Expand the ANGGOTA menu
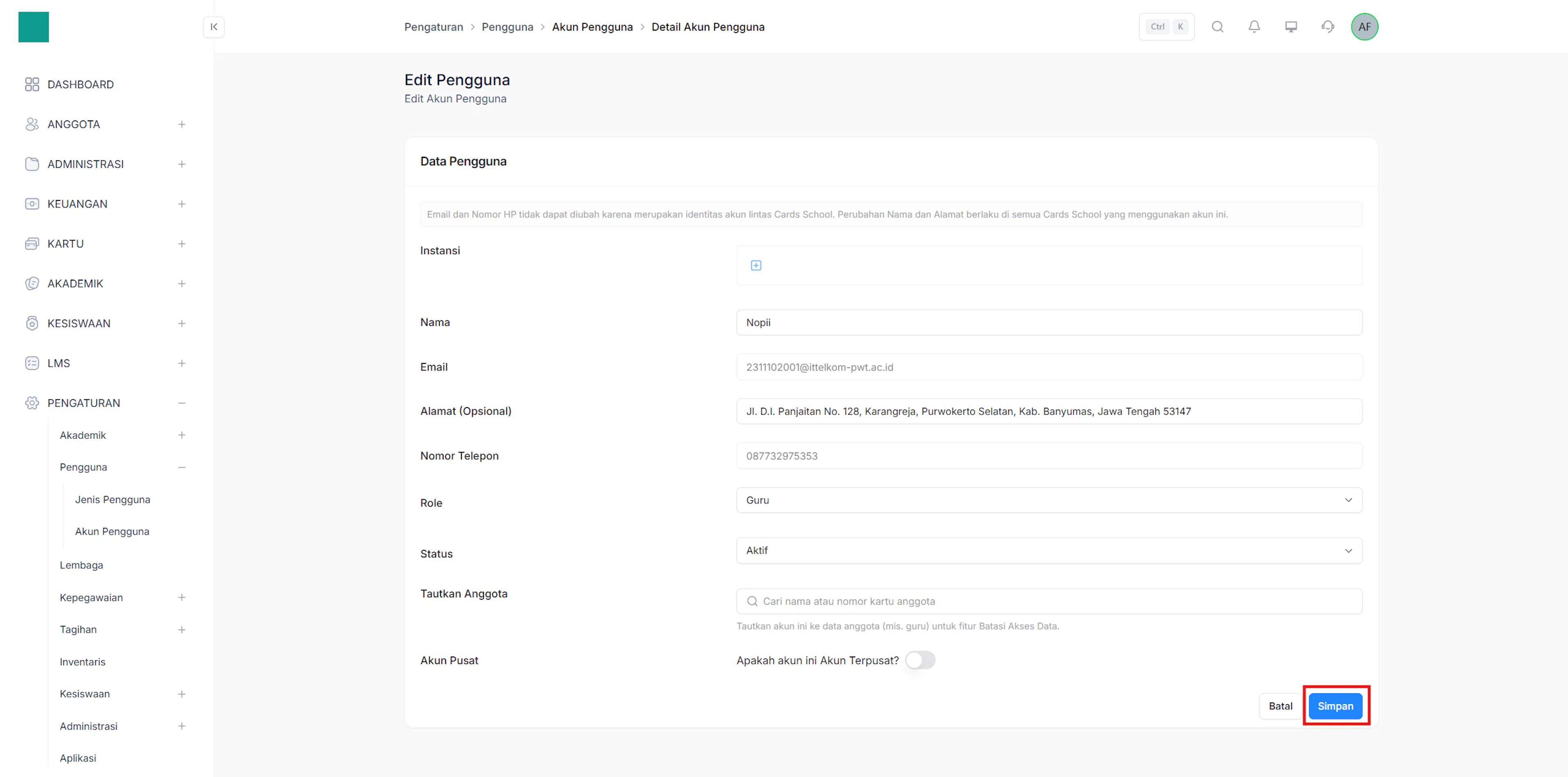Screen dimensions: 1568x777 click(x=181, y=124)
